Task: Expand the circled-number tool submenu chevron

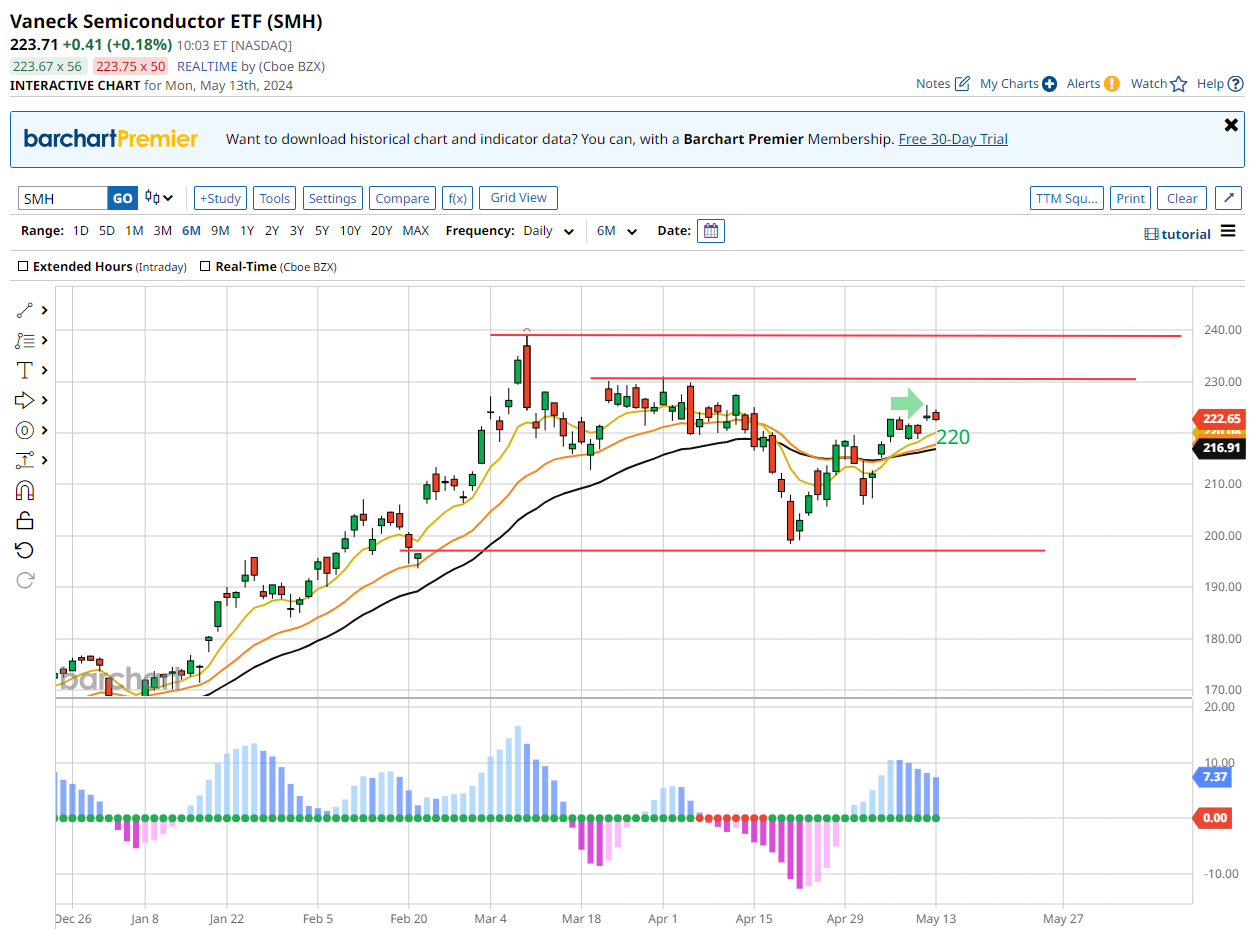Action: (x=45, y=431)
